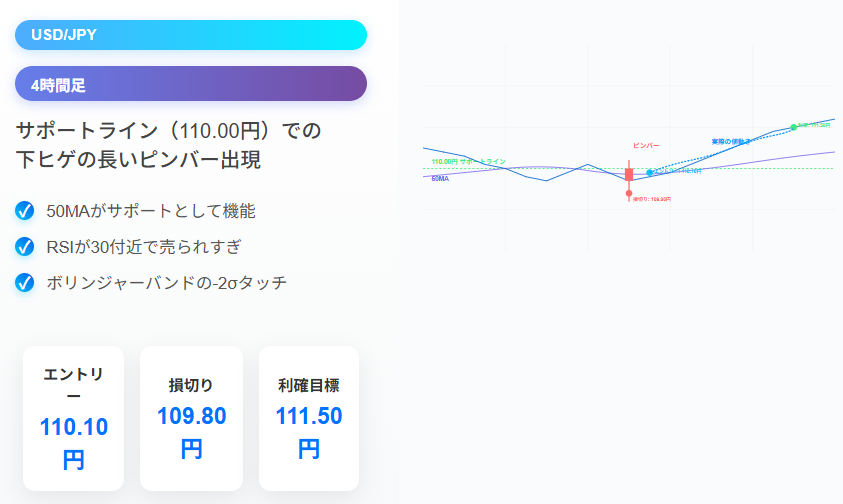Click the red stop-loss dot below the candle
Viewport: 843px width, 504px height.
pos(628,193)
